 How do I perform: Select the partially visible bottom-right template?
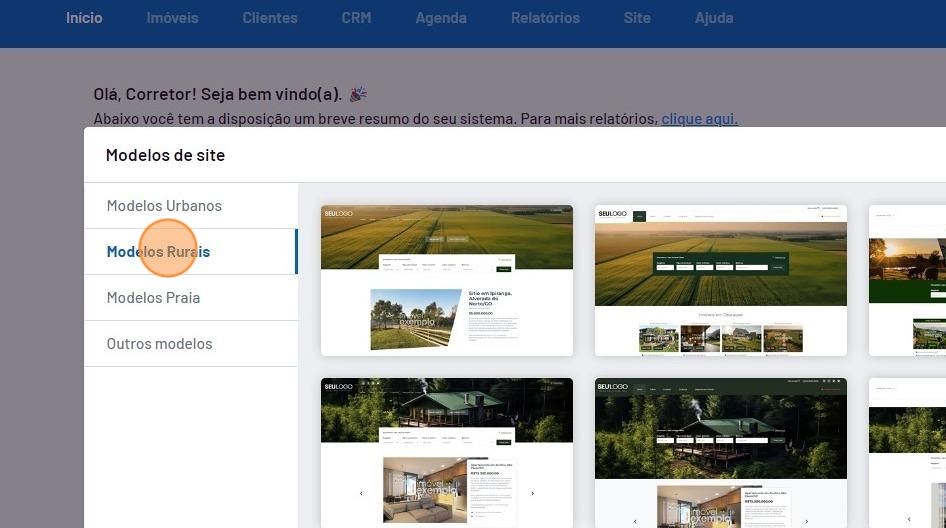click(907, 452)
